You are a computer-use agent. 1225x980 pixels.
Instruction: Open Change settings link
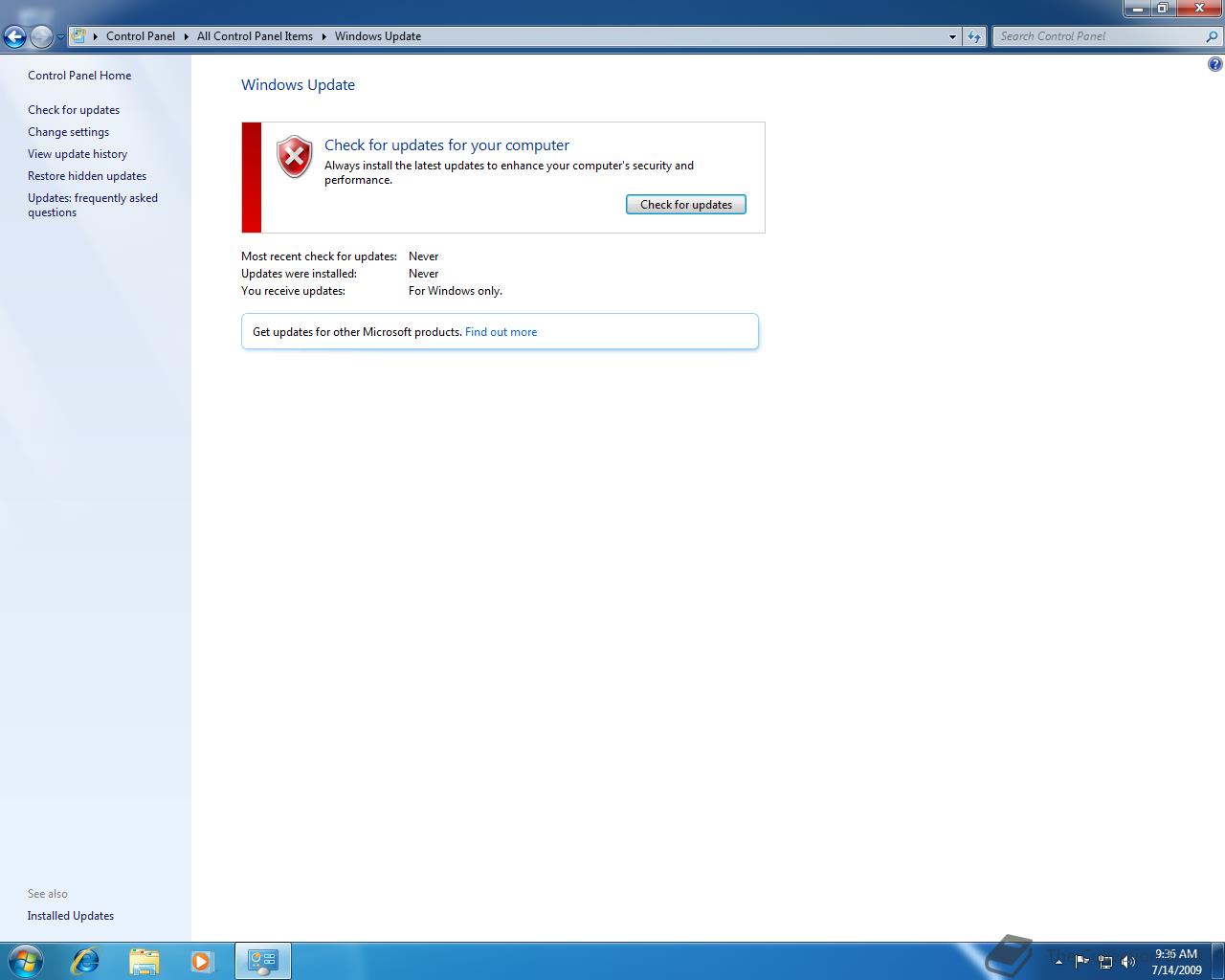click(x=68, y=132)
